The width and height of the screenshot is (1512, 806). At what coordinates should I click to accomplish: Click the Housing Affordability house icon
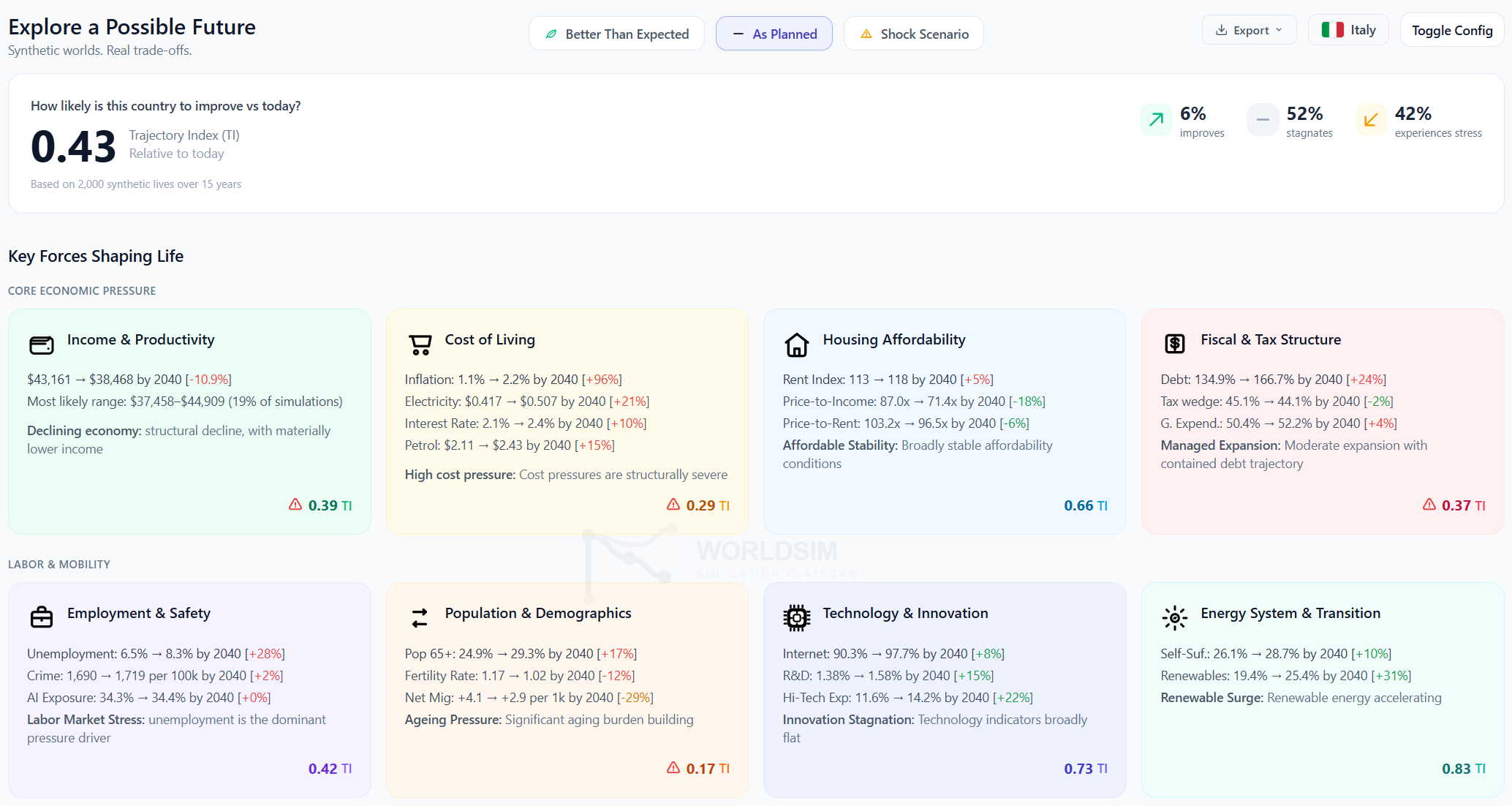(x=797, y=344)
